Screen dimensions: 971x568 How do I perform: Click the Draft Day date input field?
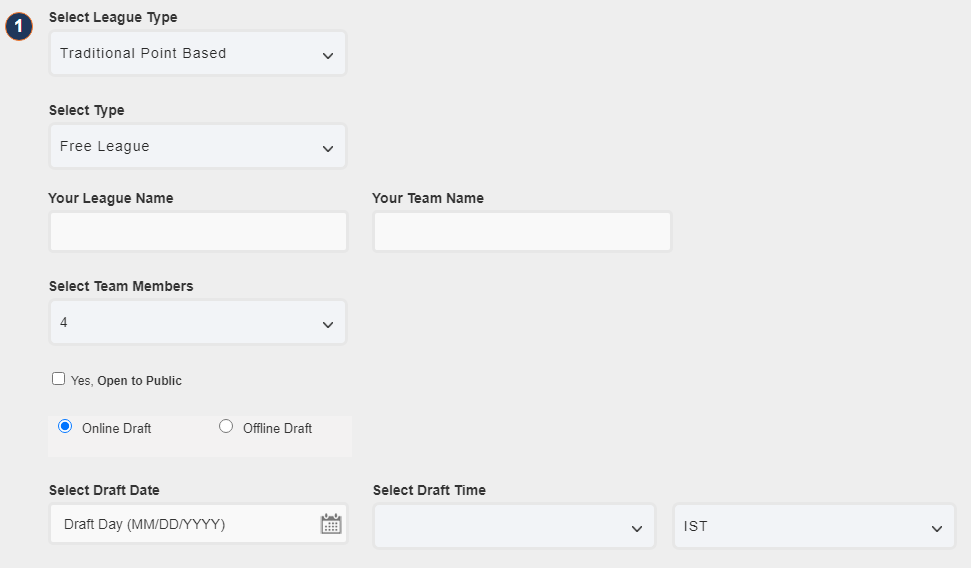click(x=198, y=524)
